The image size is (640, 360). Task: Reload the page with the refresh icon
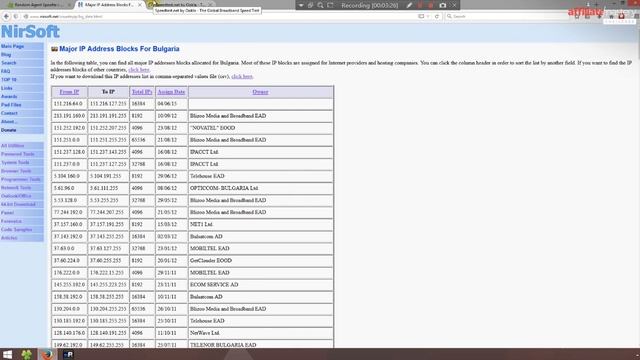437,16
